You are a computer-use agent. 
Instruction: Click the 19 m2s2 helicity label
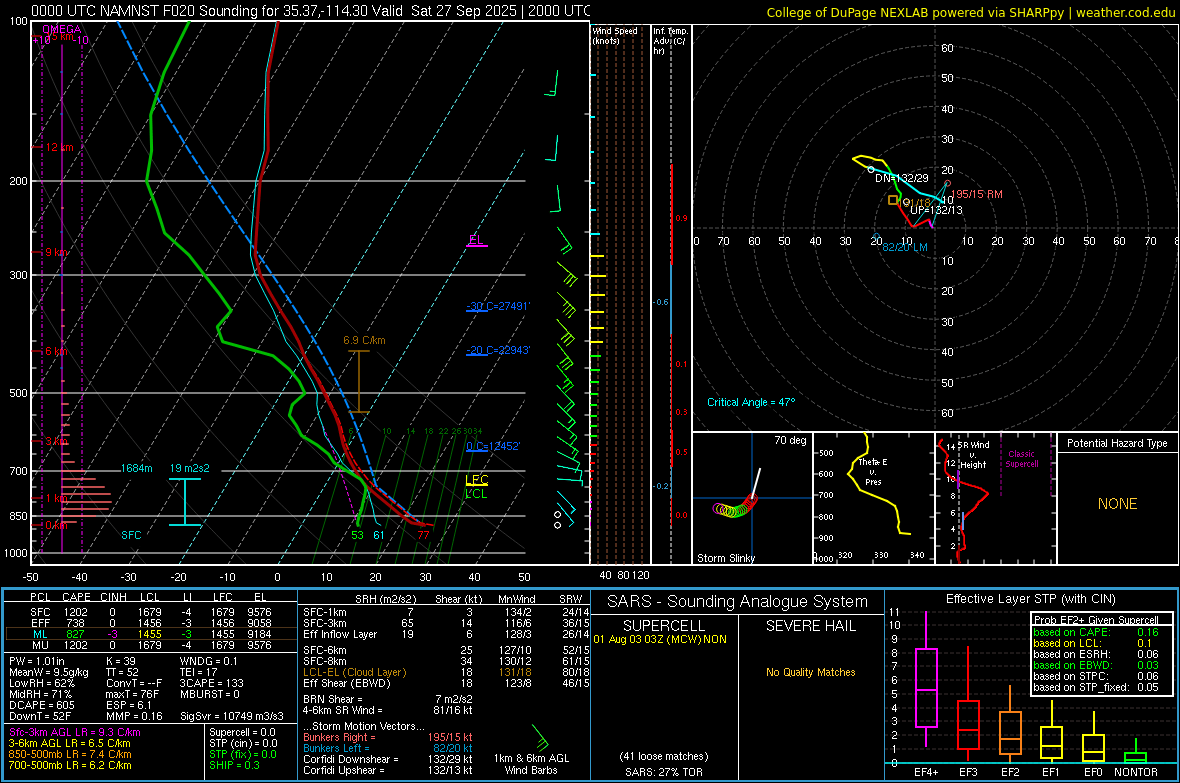tap(189, 468)
